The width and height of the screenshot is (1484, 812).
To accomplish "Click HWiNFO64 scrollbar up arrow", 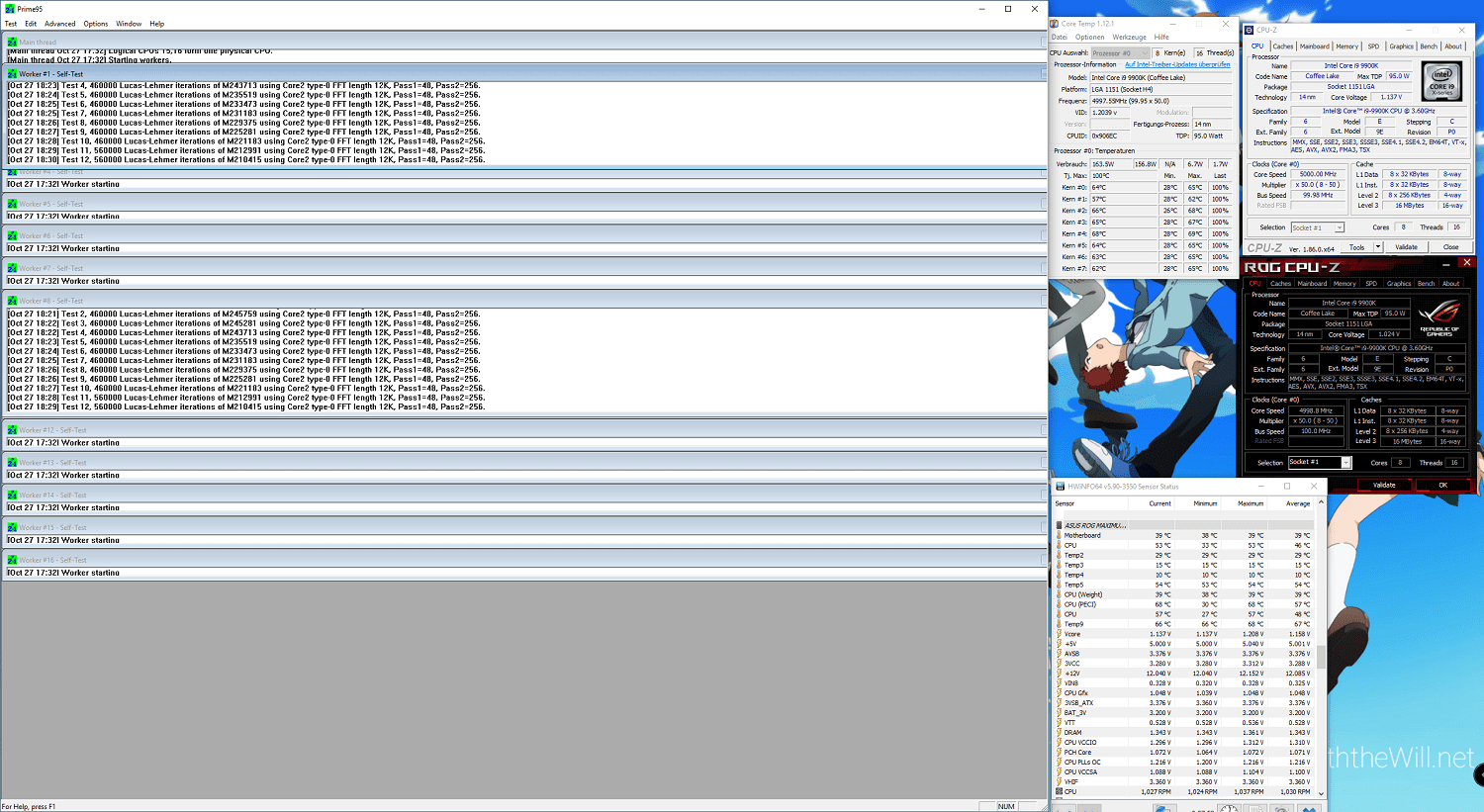I will tap(1320, 503).
